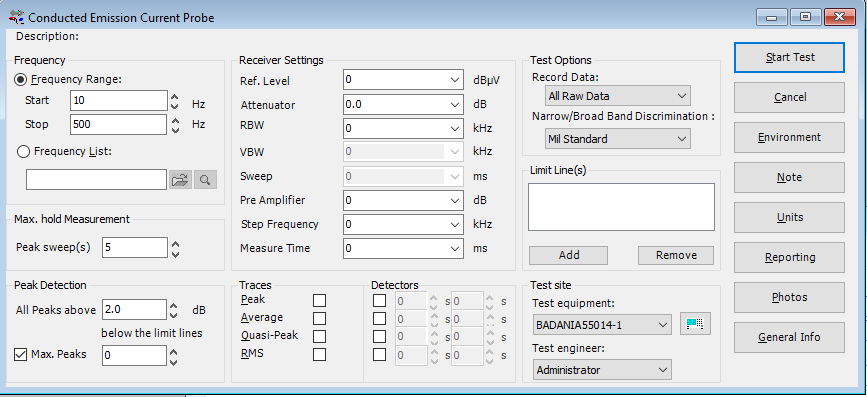
Task: Enable the Average trace checkbox
Action: click(x=320, y=318)
